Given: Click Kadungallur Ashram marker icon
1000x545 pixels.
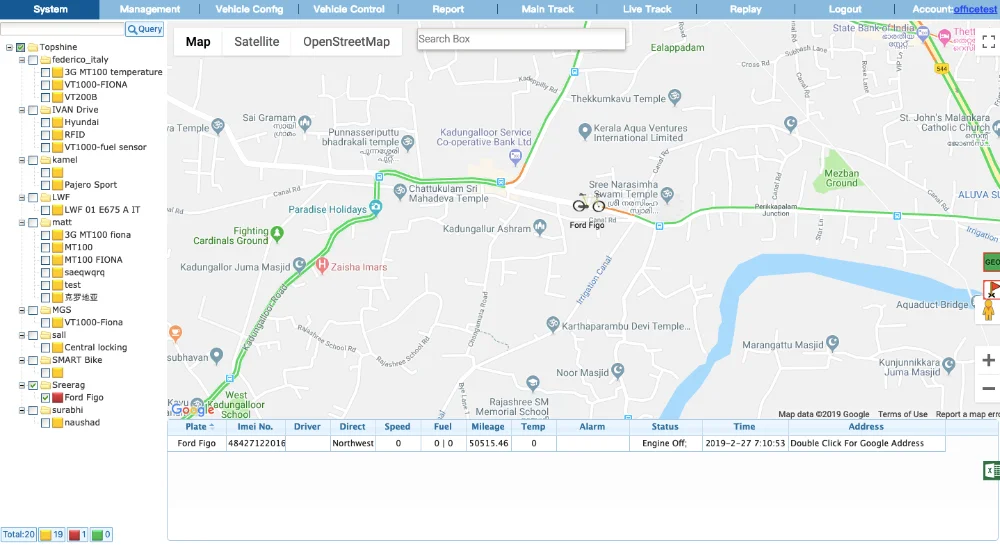Looking at the screenshot, I should (540, 227).
